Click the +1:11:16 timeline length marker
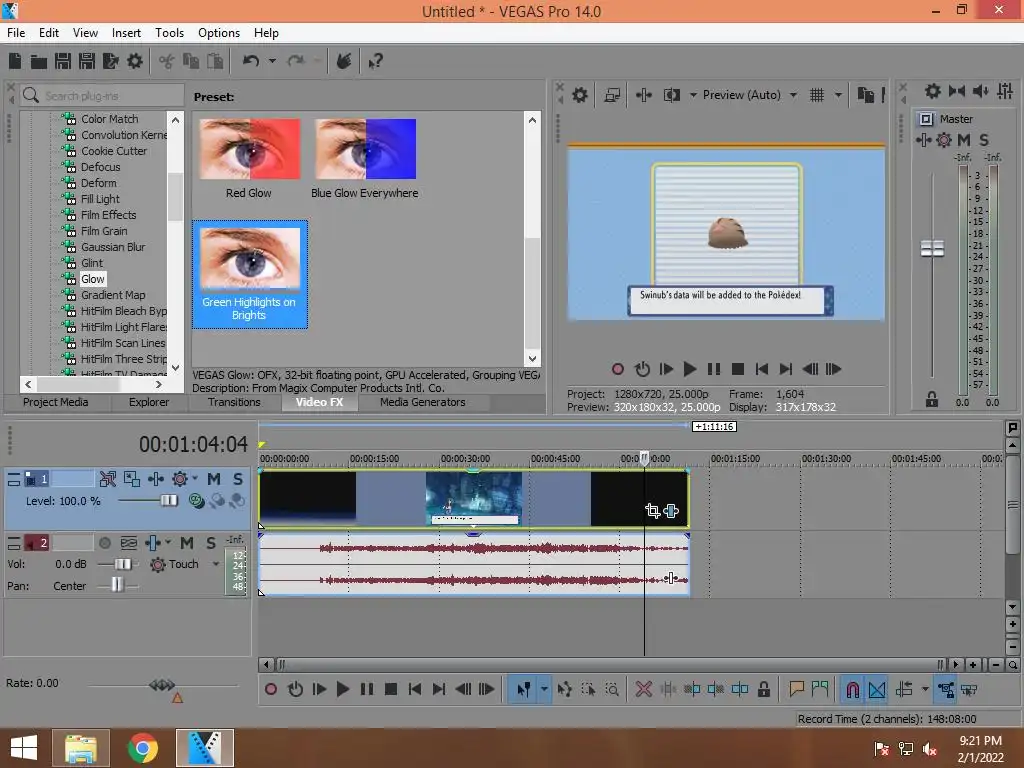This screenshot has height=768, width=1024. tap(714, 426)
